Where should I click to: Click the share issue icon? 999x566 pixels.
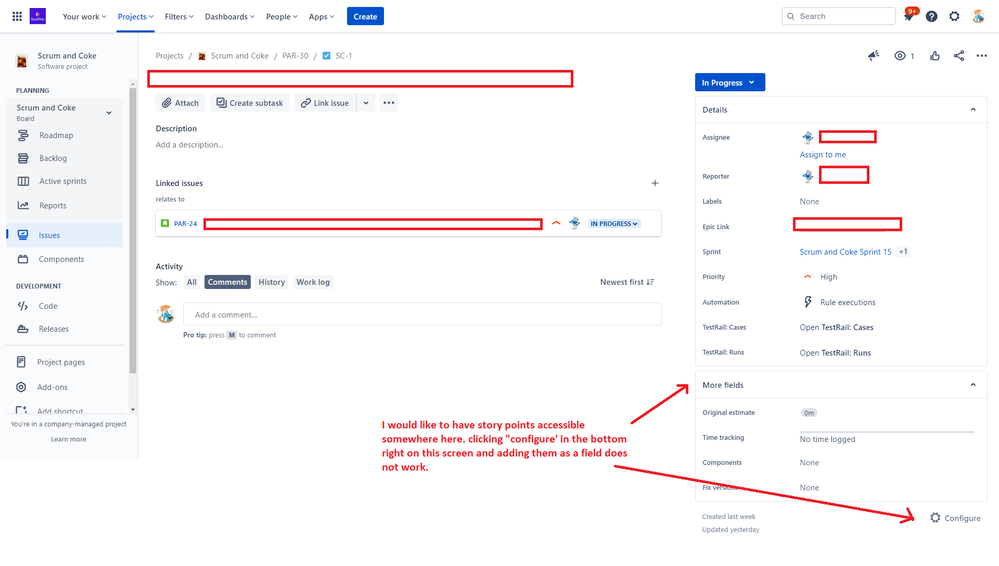[x=959, y=55]
